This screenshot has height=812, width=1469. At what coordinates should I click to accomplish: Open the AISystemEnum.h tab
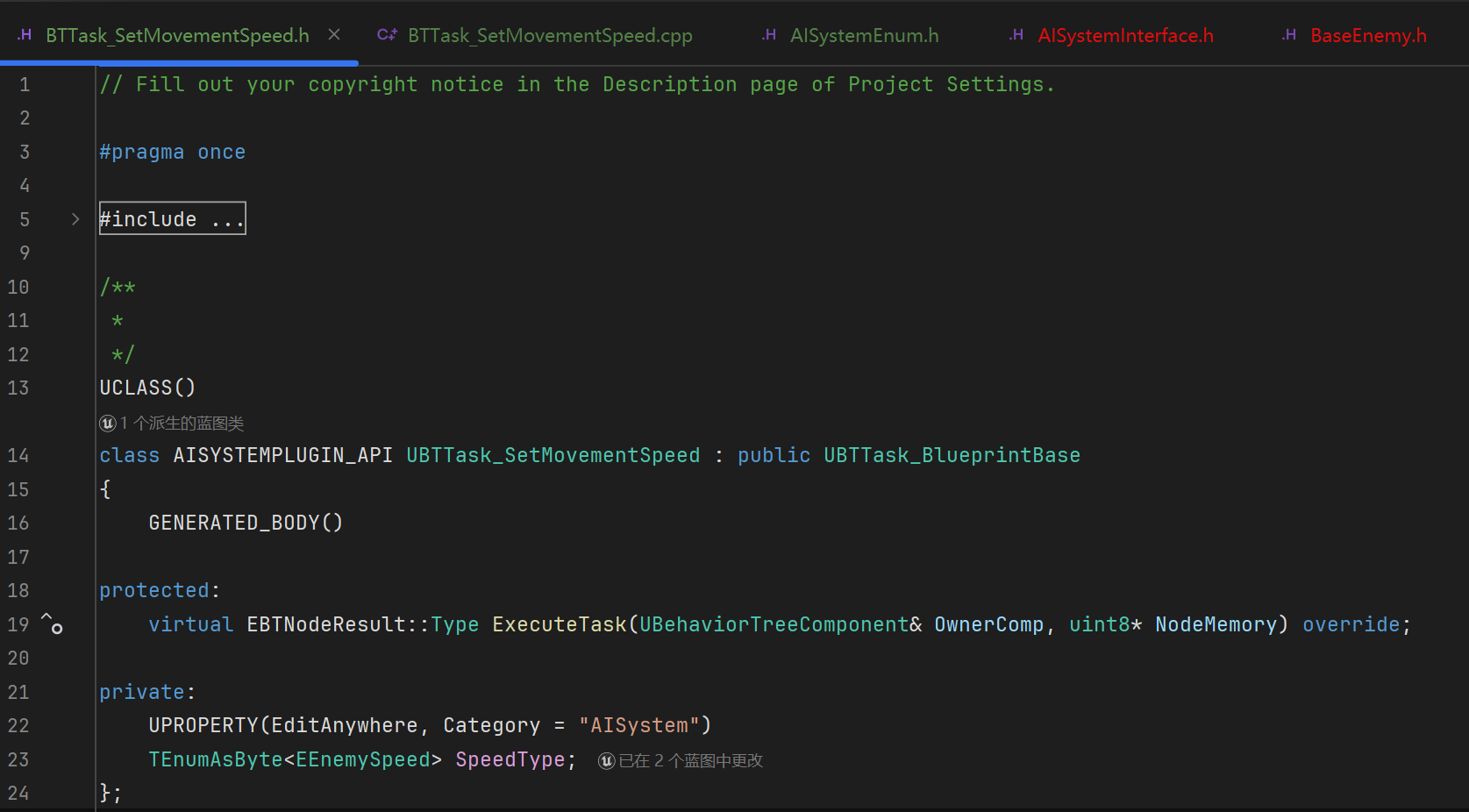[851, 35]
